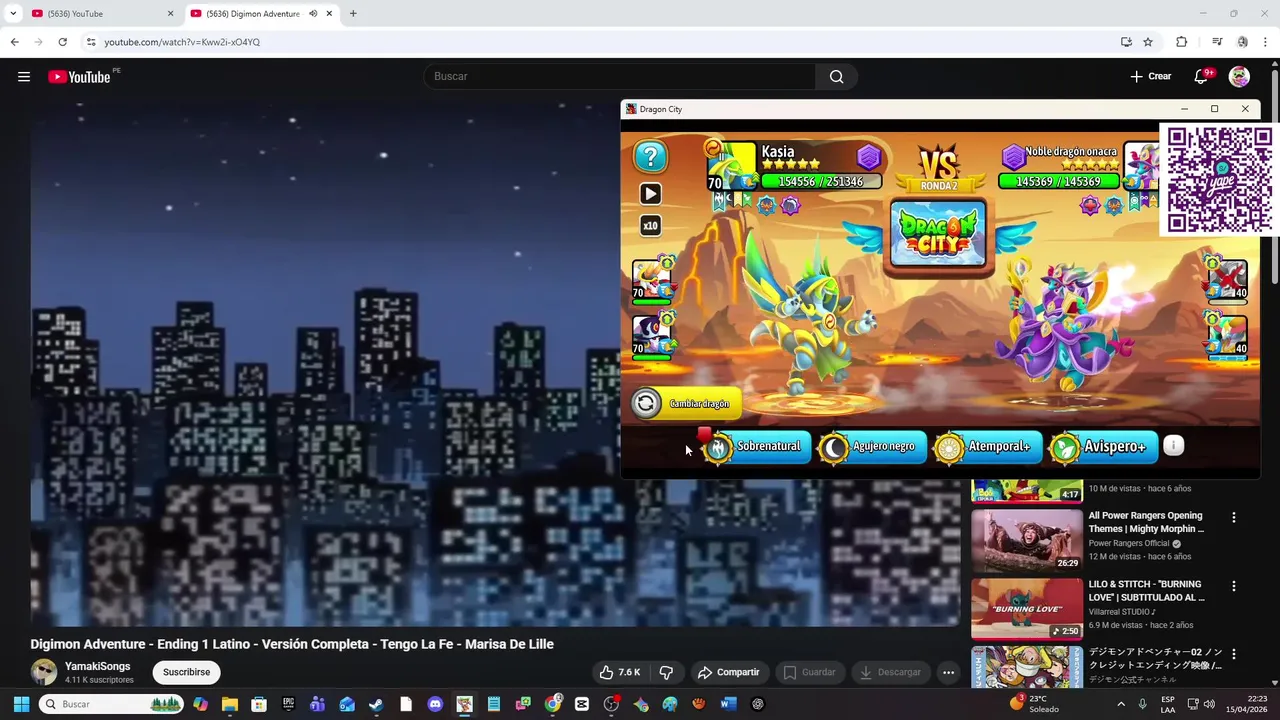Open File Explorer from taskbar
This screenshot has height=720, width=1280.
[x=229, y=704]
